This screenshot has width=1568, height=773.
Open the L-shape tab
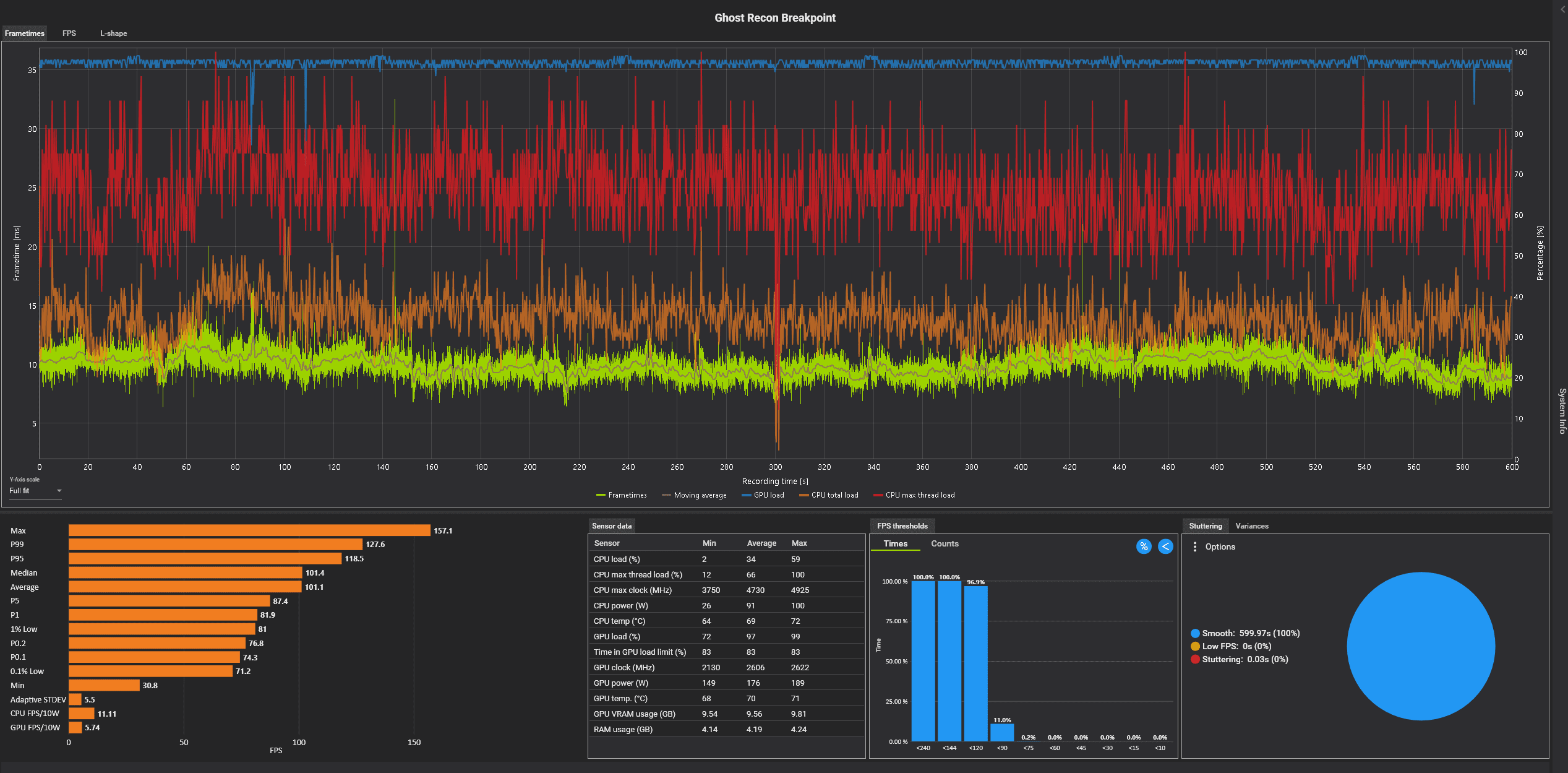114,33
